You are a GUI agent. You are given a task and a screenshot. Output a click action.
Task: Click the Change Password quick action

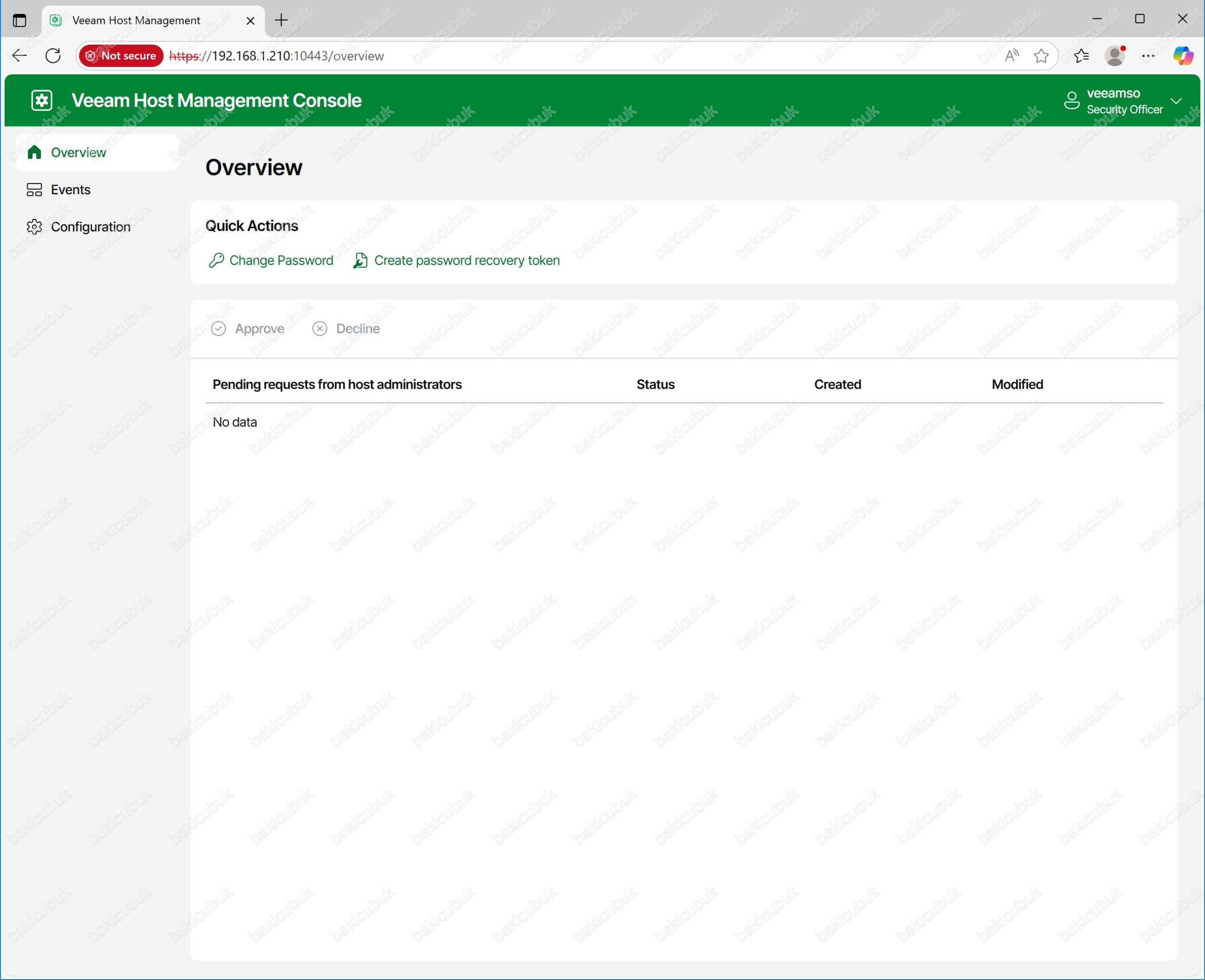pos(271,260)
